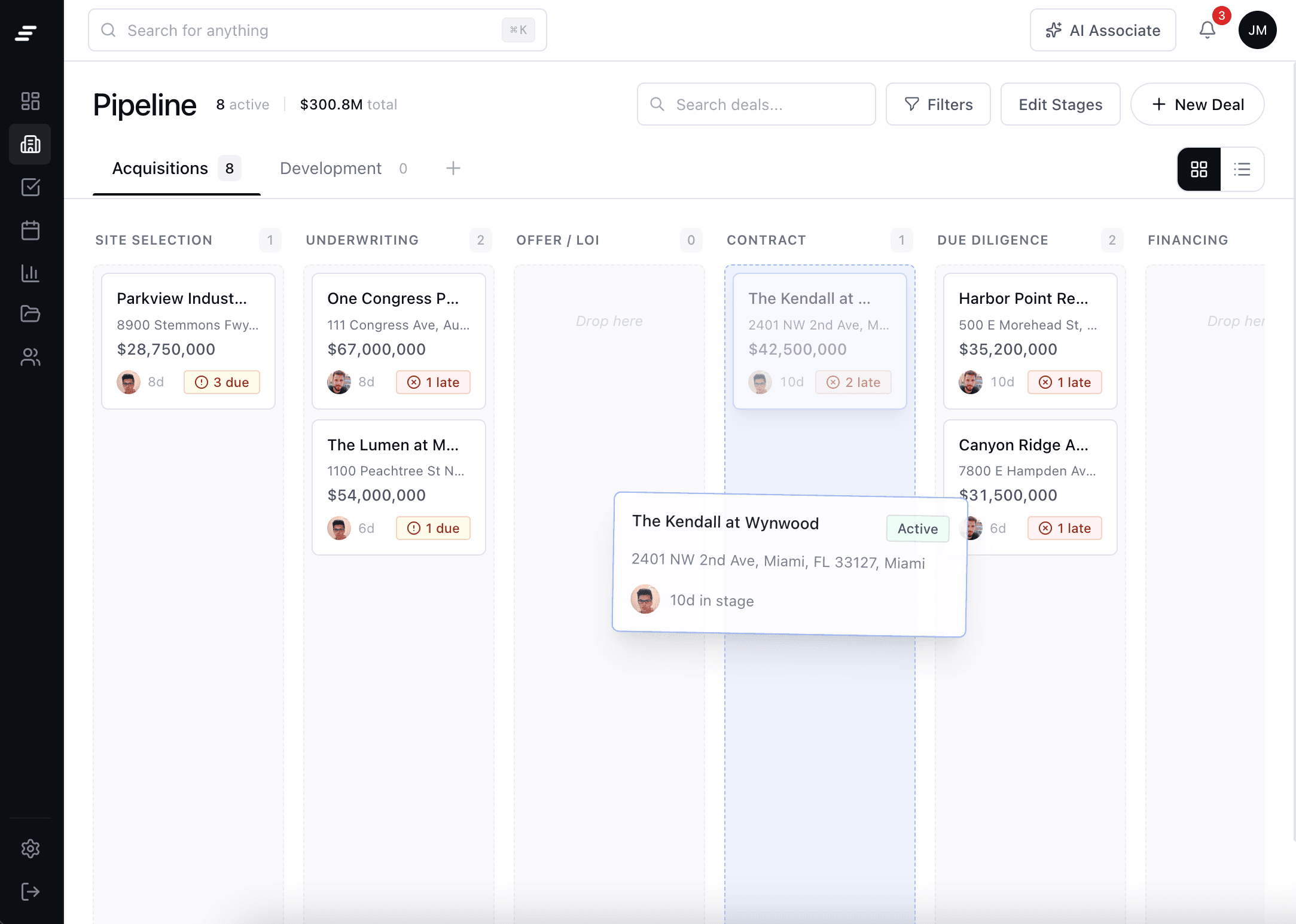The image size is (1296, 924).
Task: Click the New Deal button
Action: [1197, 105]
